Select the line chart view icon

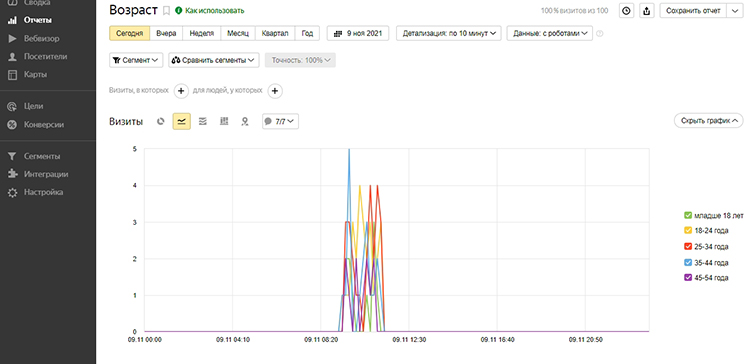182,121
